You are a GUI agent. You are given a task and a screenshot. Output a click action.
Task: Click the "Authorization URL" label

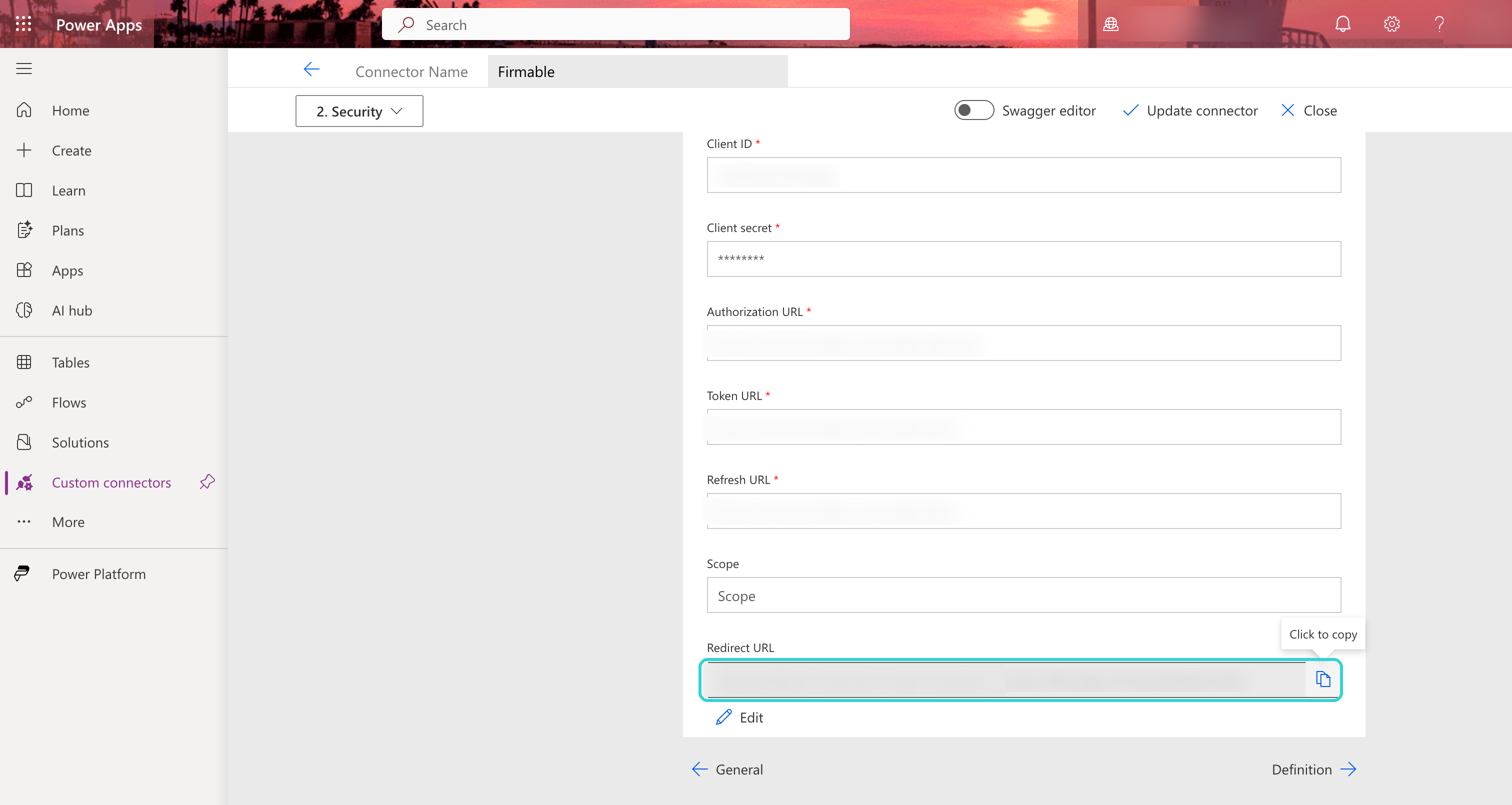(x=754, y=312)
